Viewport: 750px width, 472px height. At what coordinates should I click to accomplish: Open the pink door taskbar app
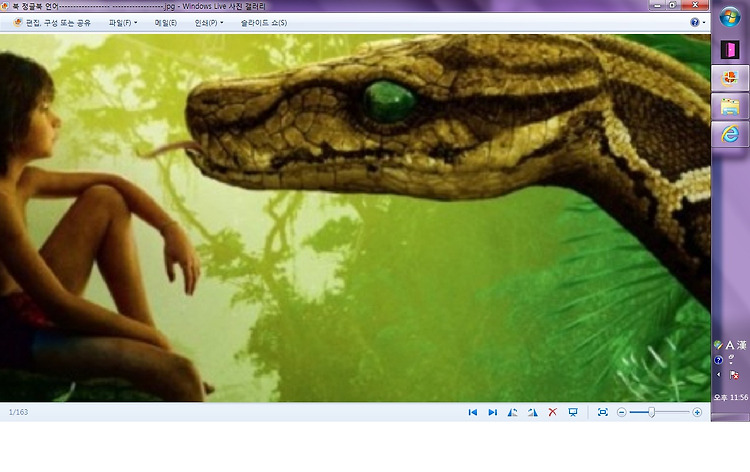[x=730, y=50]
